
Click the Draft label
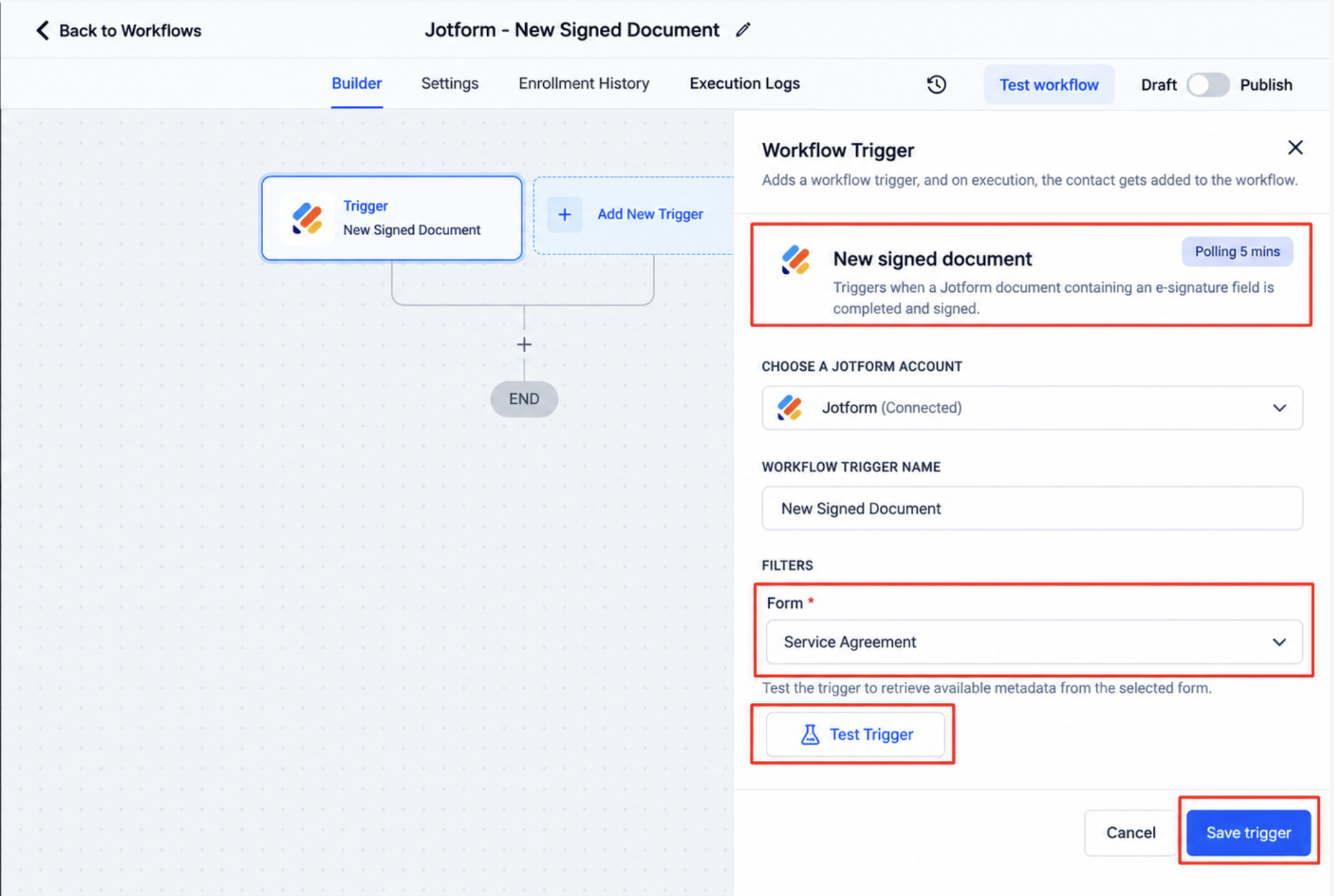tap(1159, 85)
